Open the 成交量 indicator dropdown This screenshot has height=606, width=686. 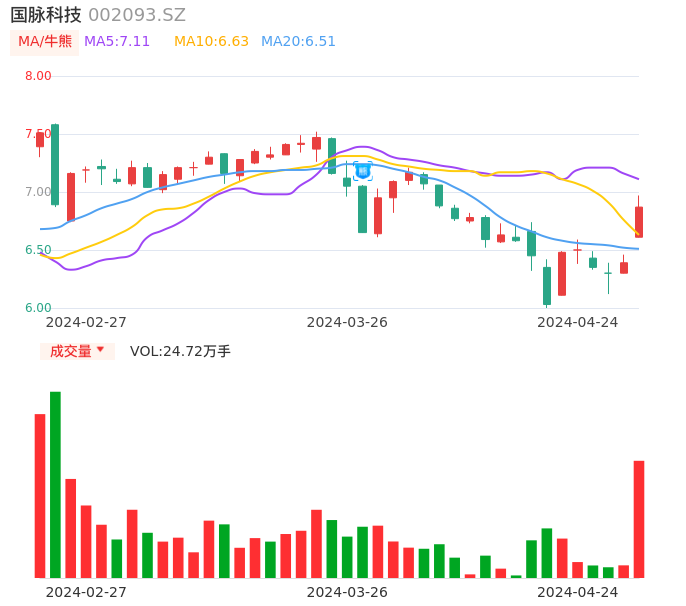point(77,351)
